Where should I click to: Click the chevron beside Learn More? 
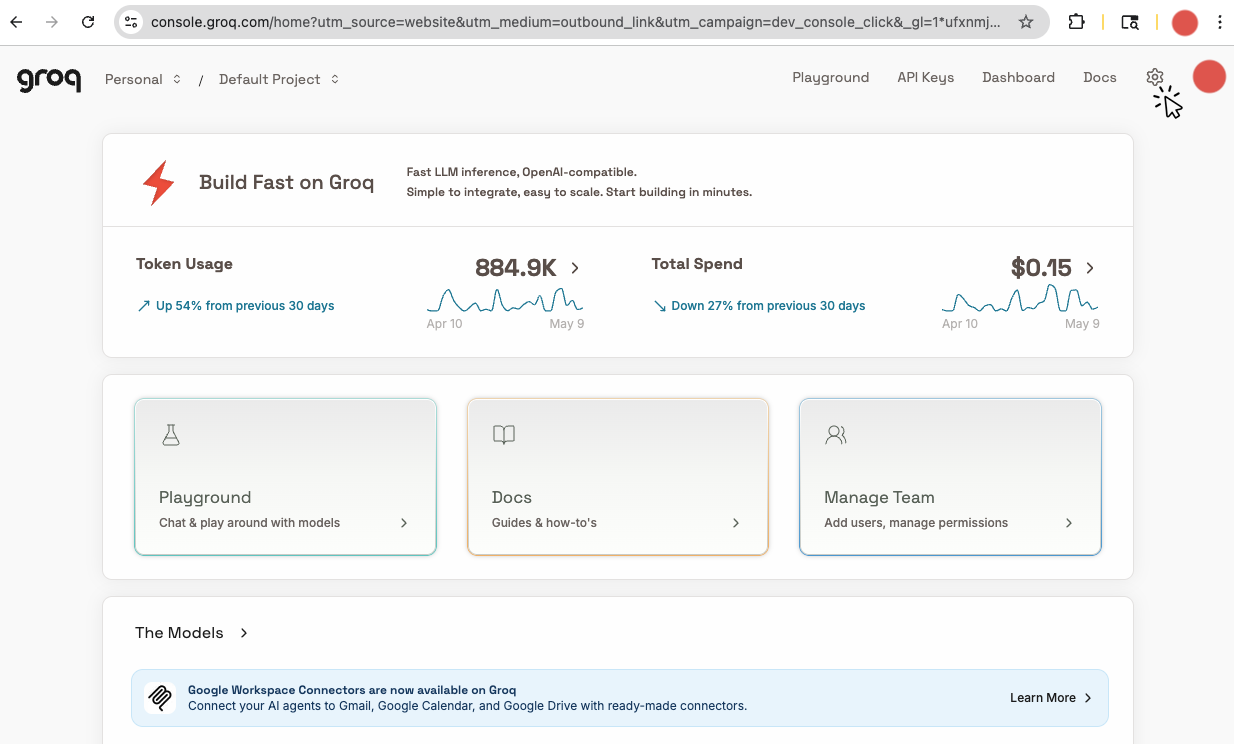click(x=1088, y=698)
